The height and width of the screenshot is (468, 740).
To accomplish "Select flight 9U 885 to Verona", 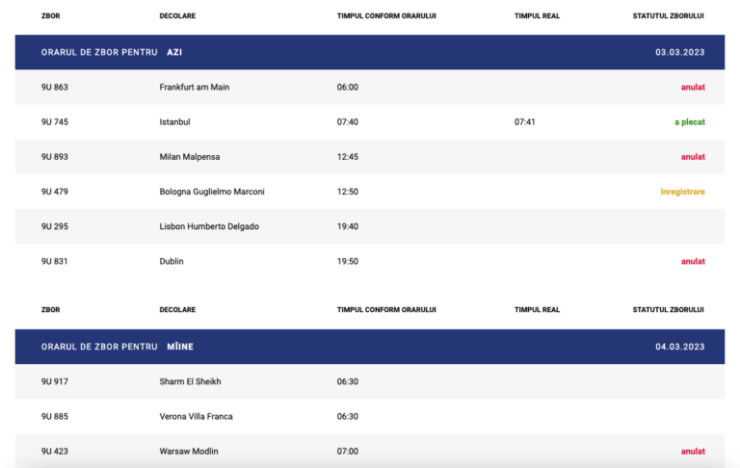I will coord(54,416).
